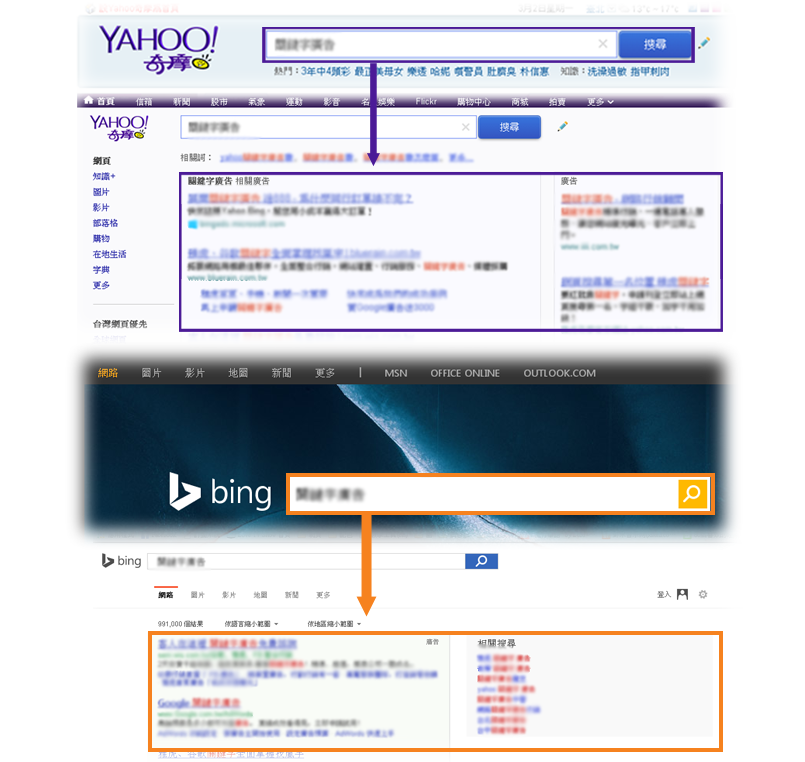The width and height of the screenshot is (805, 762).
Task: Open Bing settings gear icon
Action: 703,594
